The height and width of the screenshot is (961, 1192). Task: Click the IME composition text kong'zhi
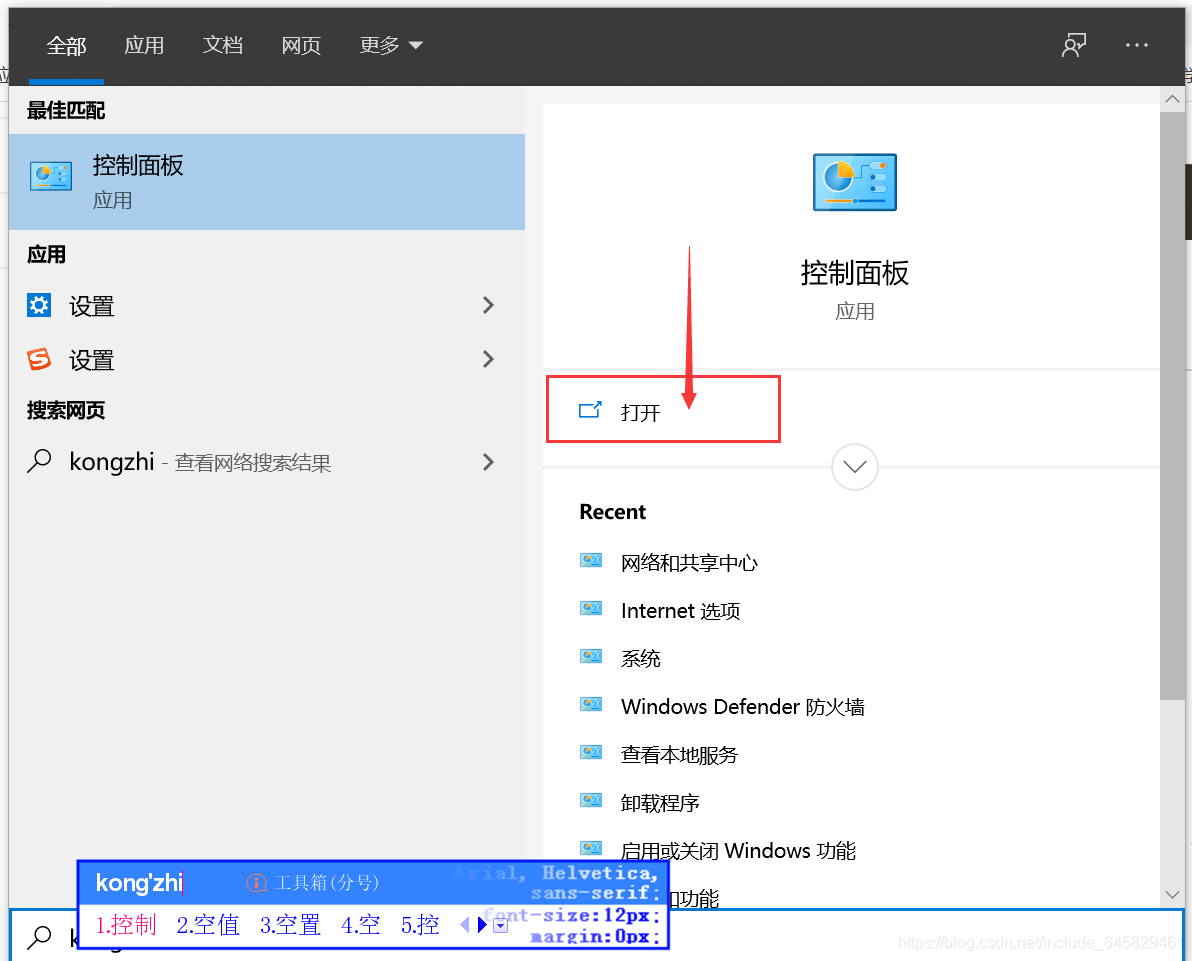click(138, 883)
